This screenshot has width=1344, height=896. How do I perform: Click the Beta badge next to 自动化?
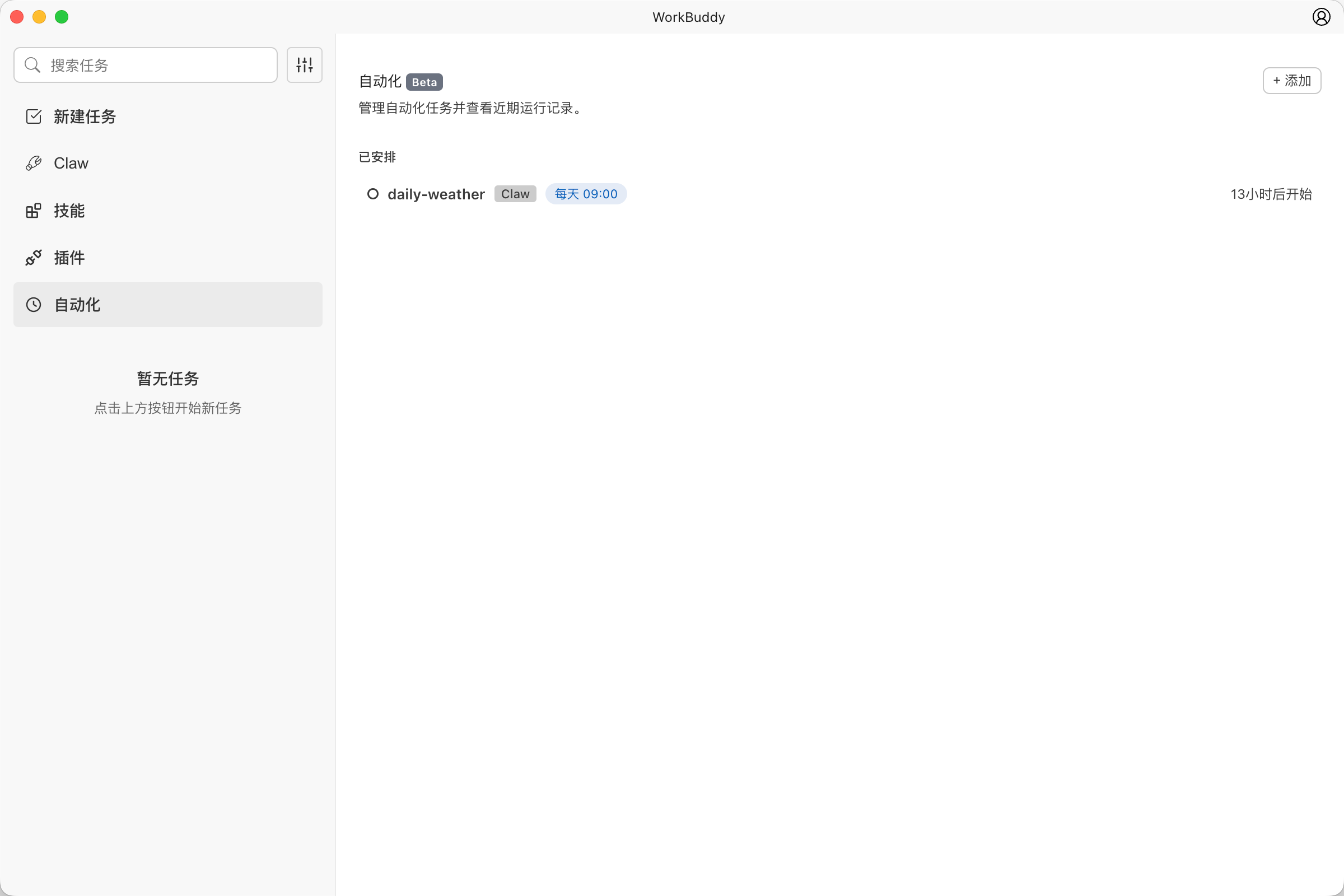pyautogui.click(x=423, y=82)
